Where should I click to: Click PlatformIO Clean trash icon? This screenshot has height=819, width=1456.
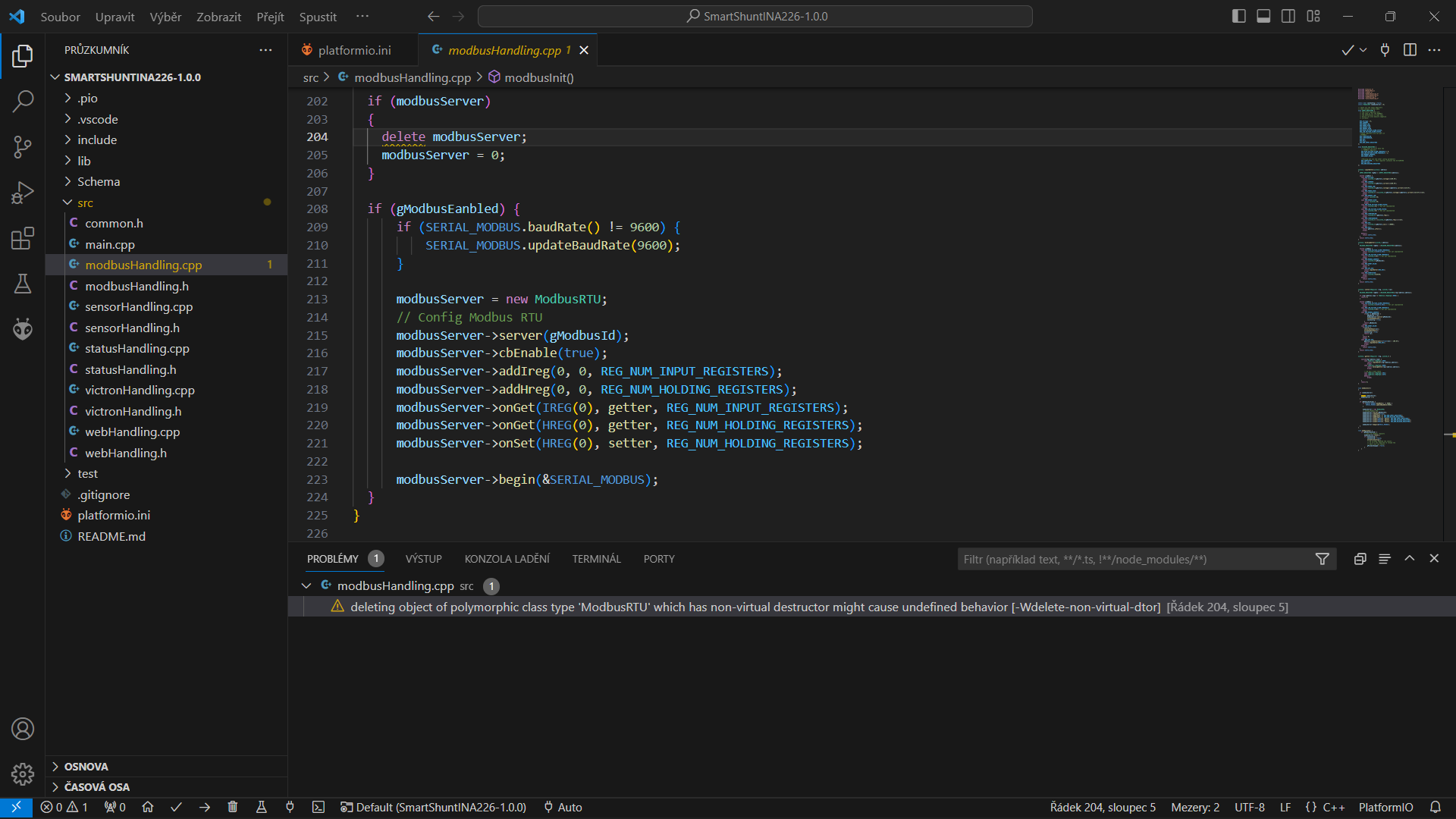tap(233, 807)
